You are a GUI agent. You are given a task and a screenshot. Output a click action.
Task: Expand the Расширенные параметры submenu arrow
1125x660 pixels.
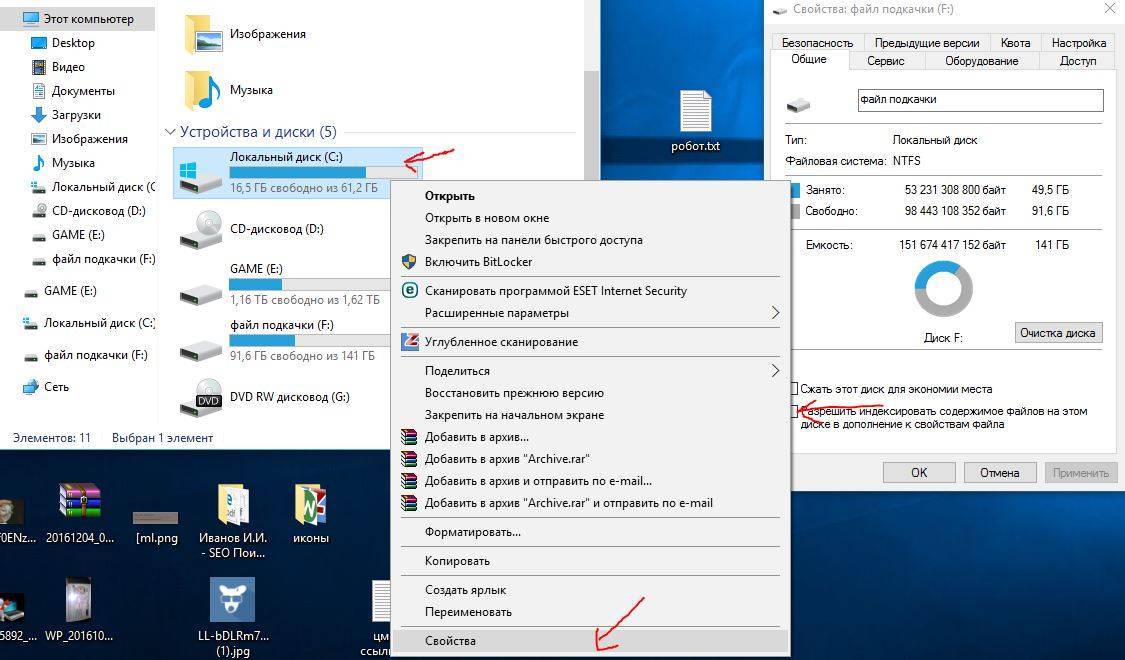[x=775, y=313]
